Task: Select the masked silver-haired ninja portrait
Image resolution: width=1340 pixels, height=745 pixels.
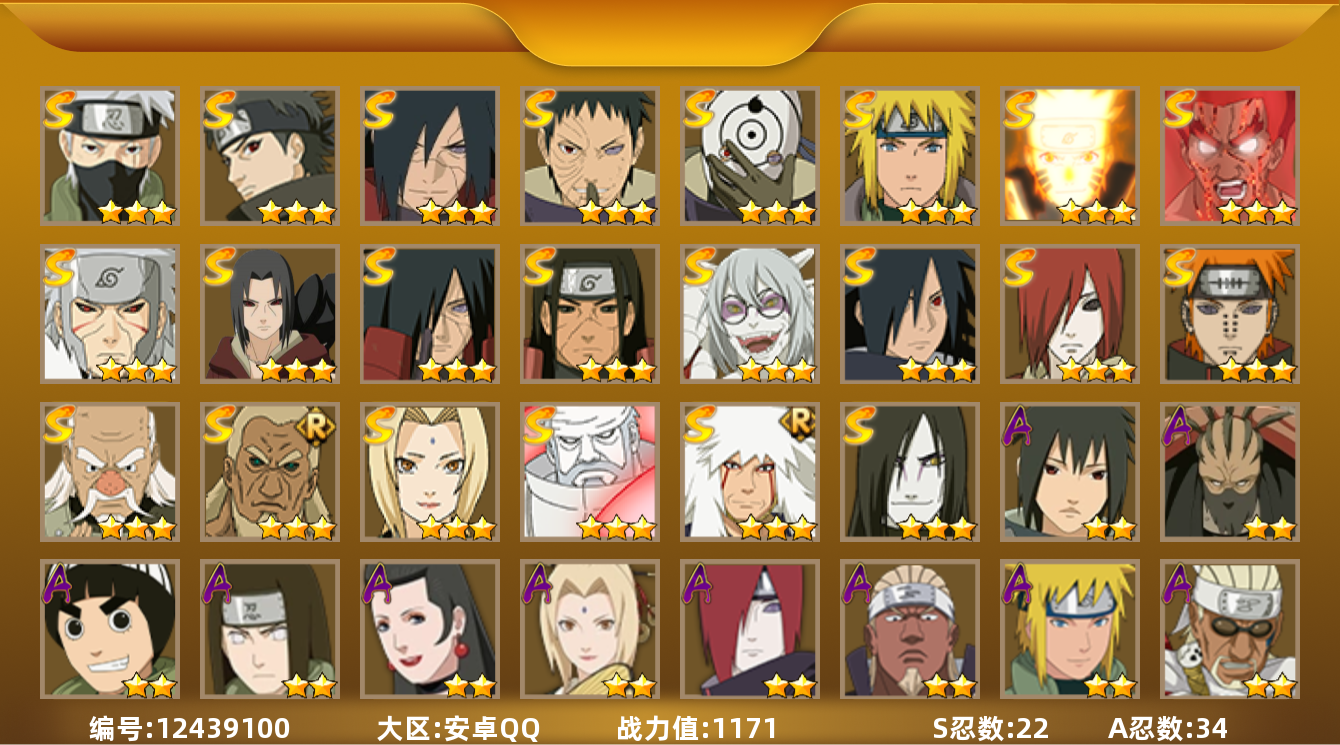Action: click(x=110, y=155)
